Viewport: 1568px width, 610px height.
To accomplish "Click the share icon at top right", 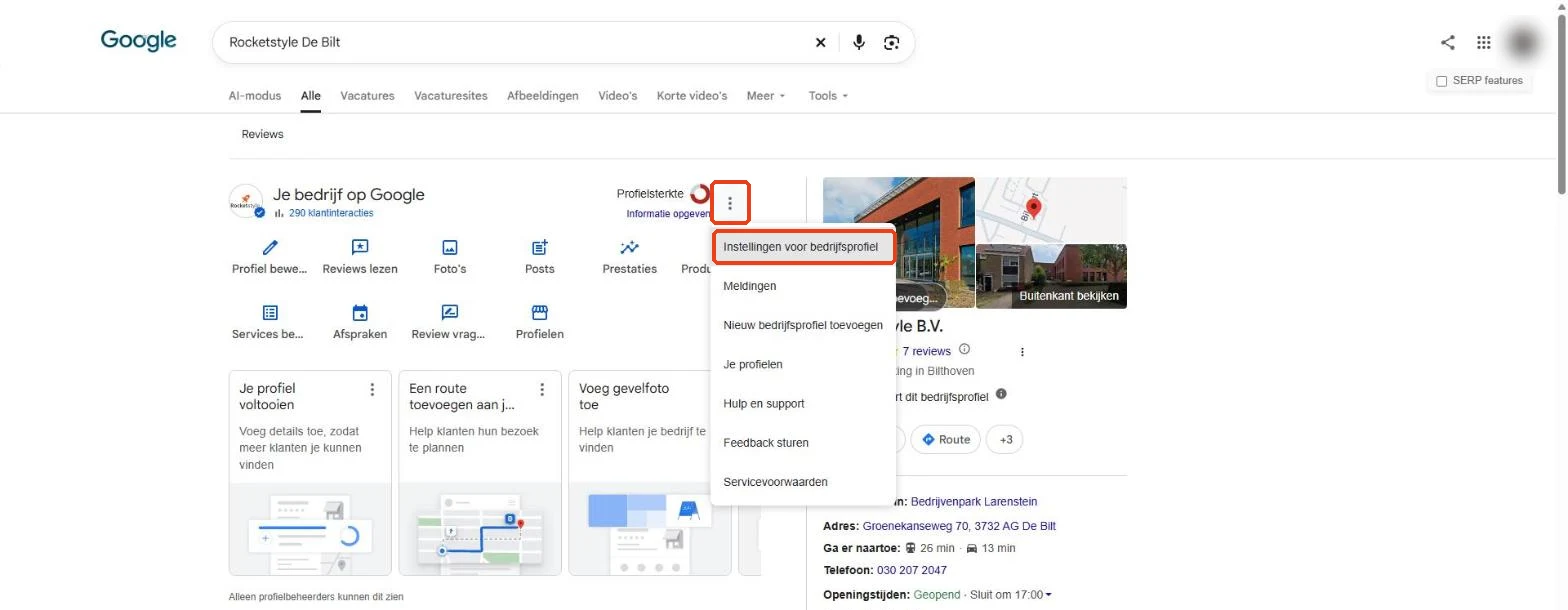I will click(1447, 42).
